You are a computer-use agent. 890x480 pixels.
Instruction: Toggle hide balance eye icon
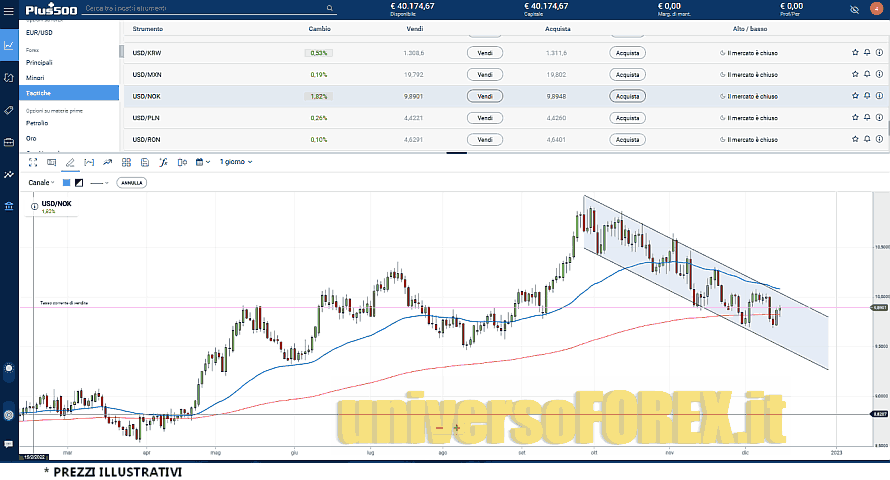(x=854, y=9)
